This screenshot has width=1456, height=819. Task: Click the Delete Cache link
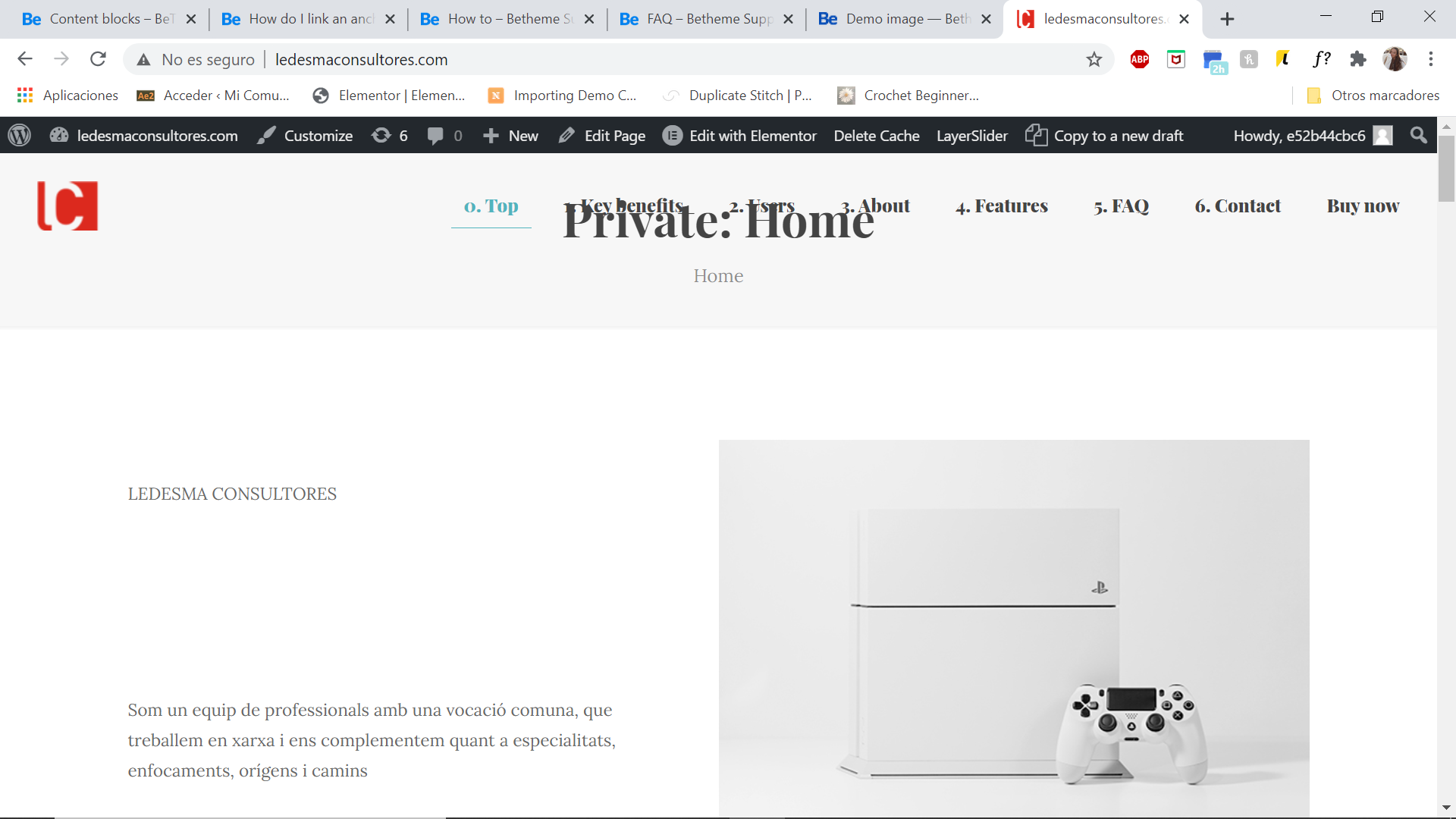877,136
